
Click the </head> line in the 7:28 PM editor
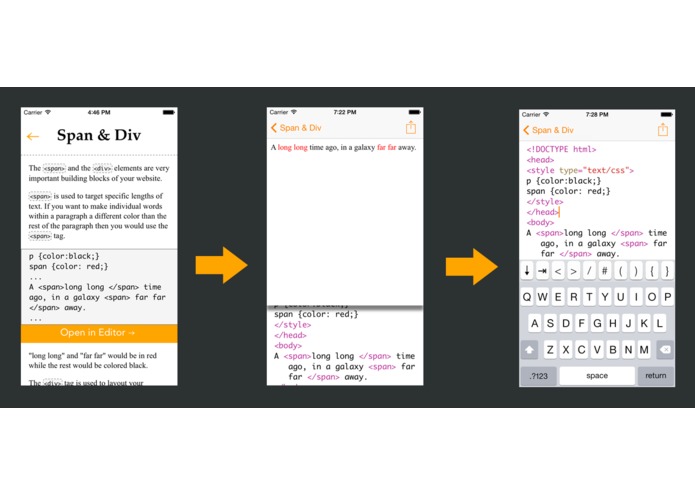click(x=543, y=212)
